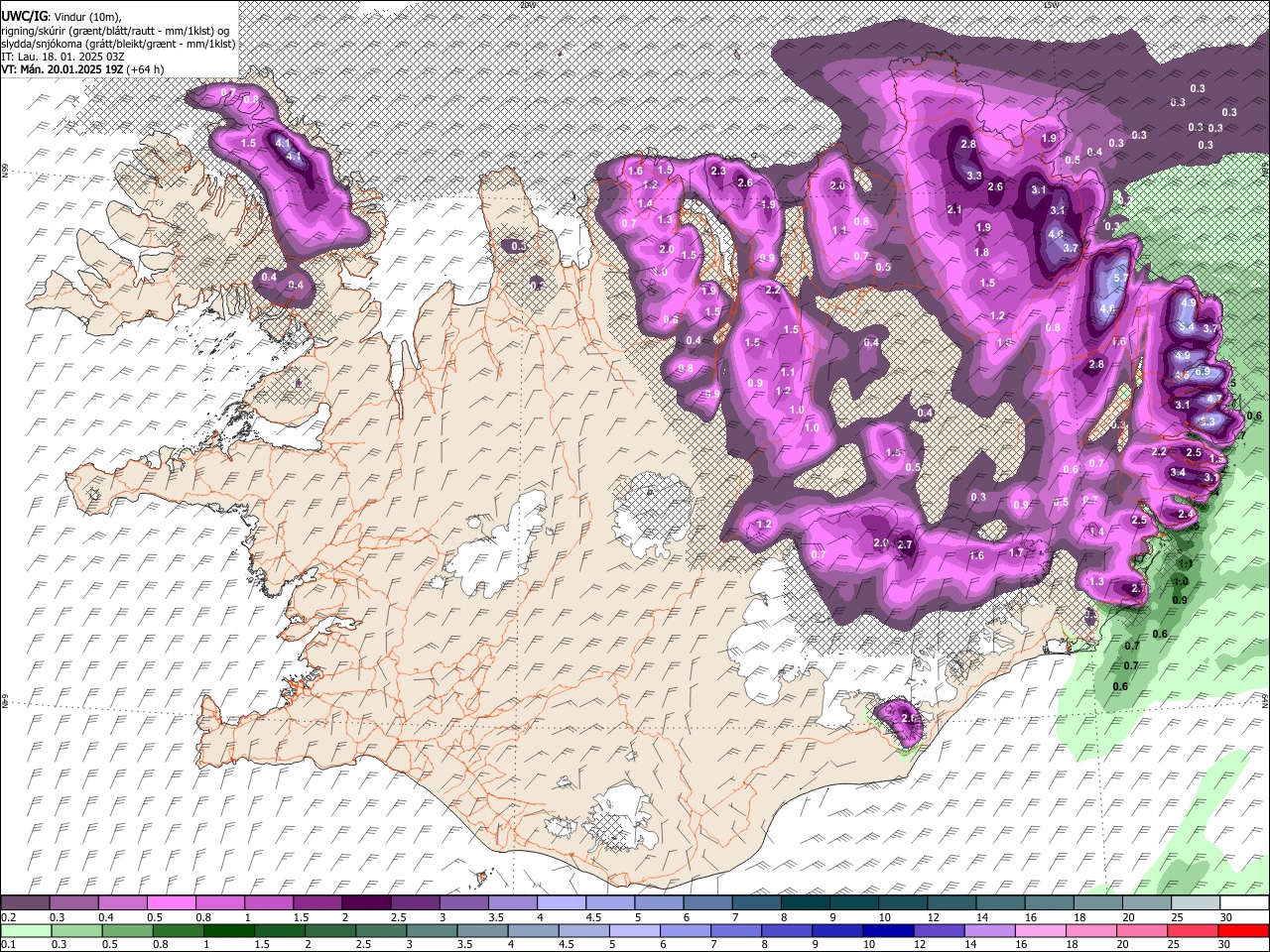Click the '0.2' label on the snow scale
Screen dimensions: 1270x952
(x=8, y=917)
